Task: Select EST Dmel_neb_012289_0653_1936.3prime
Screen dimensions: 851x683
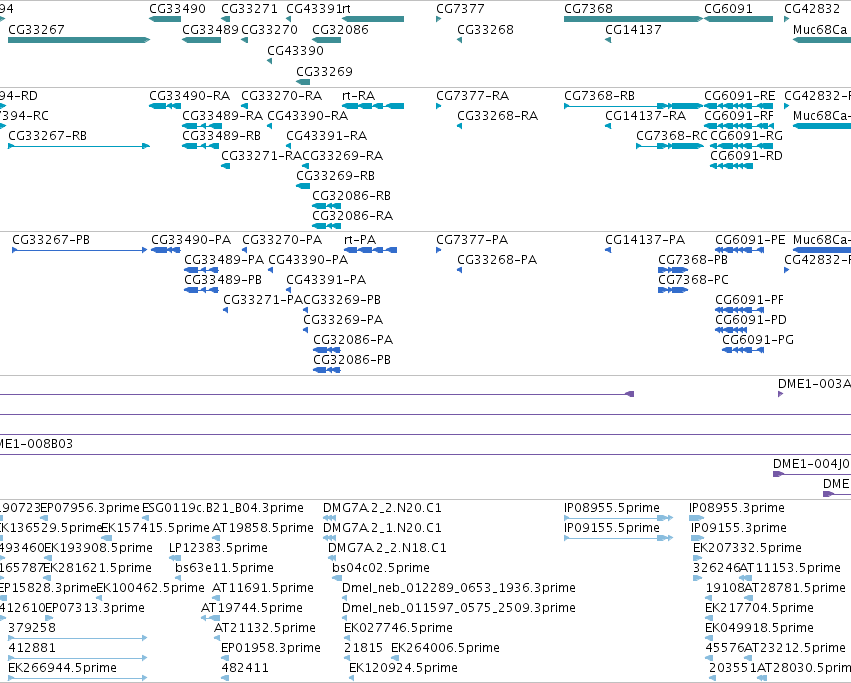Action: (x=459, y=588)
